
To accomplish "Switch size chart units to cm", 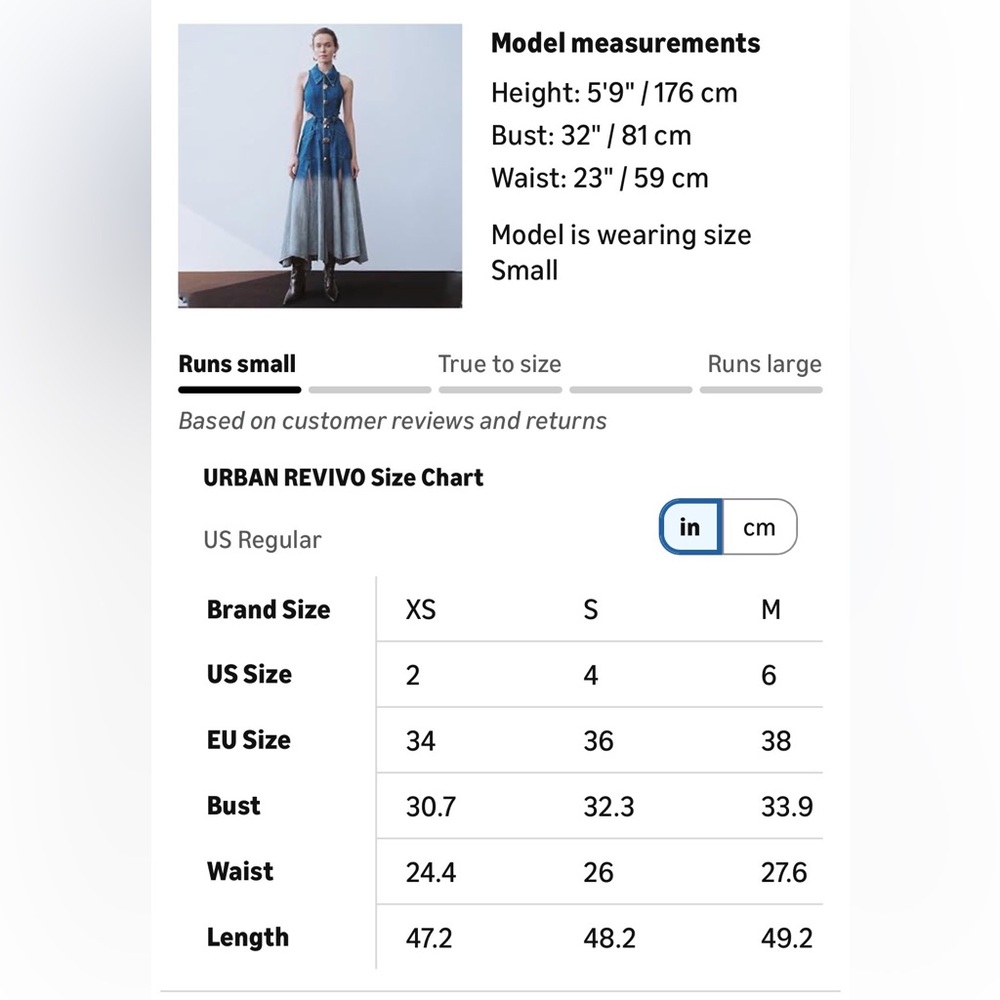I will 759,527.
